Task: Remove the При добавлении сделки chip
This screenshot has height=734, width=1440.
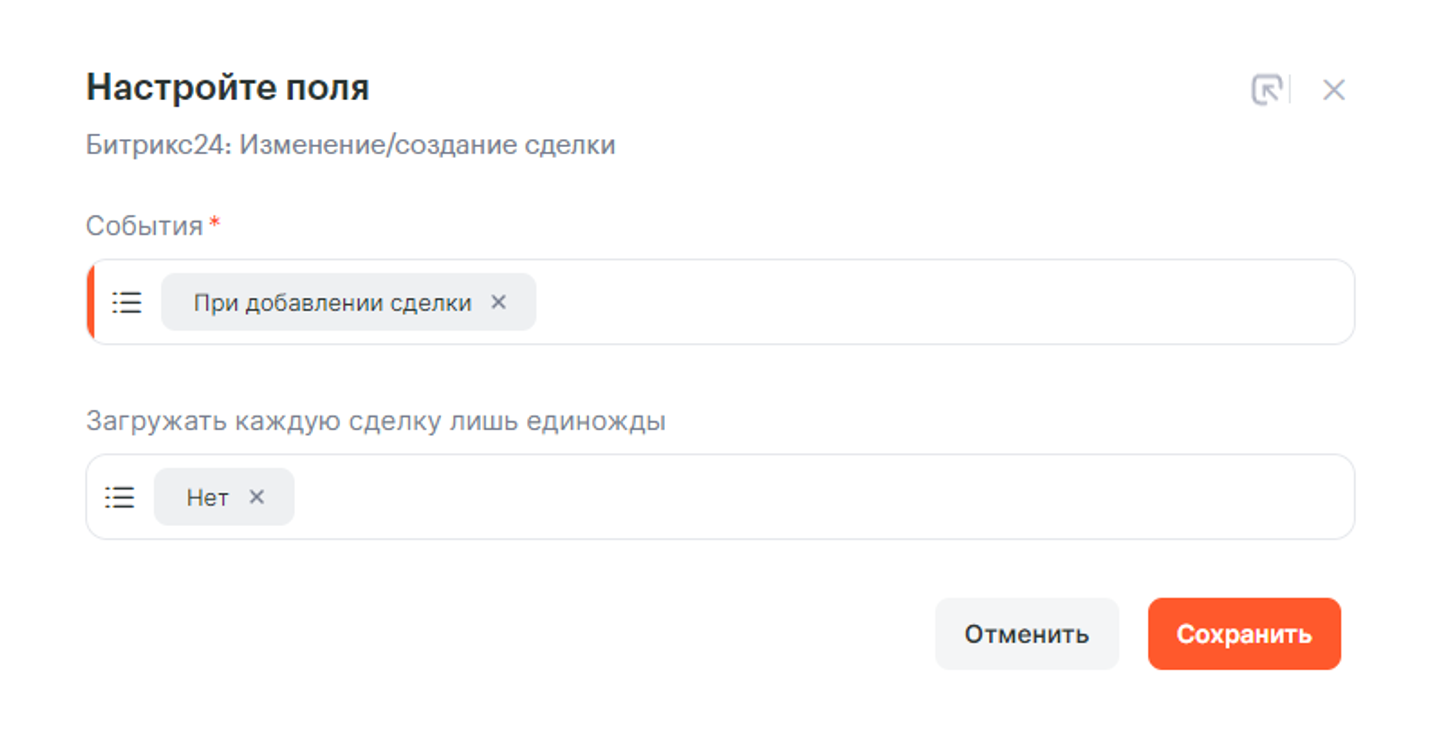Action: click(498, 302)
